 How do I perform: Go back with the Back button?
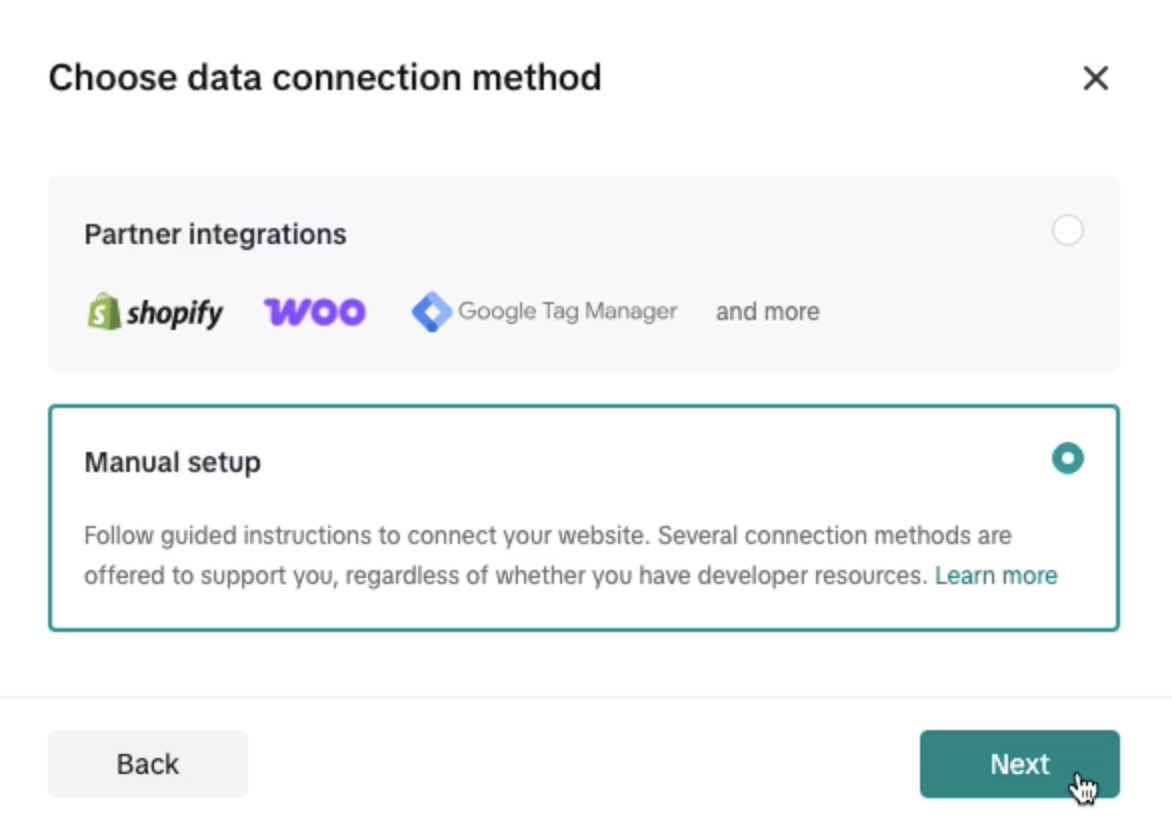point(148,764)
